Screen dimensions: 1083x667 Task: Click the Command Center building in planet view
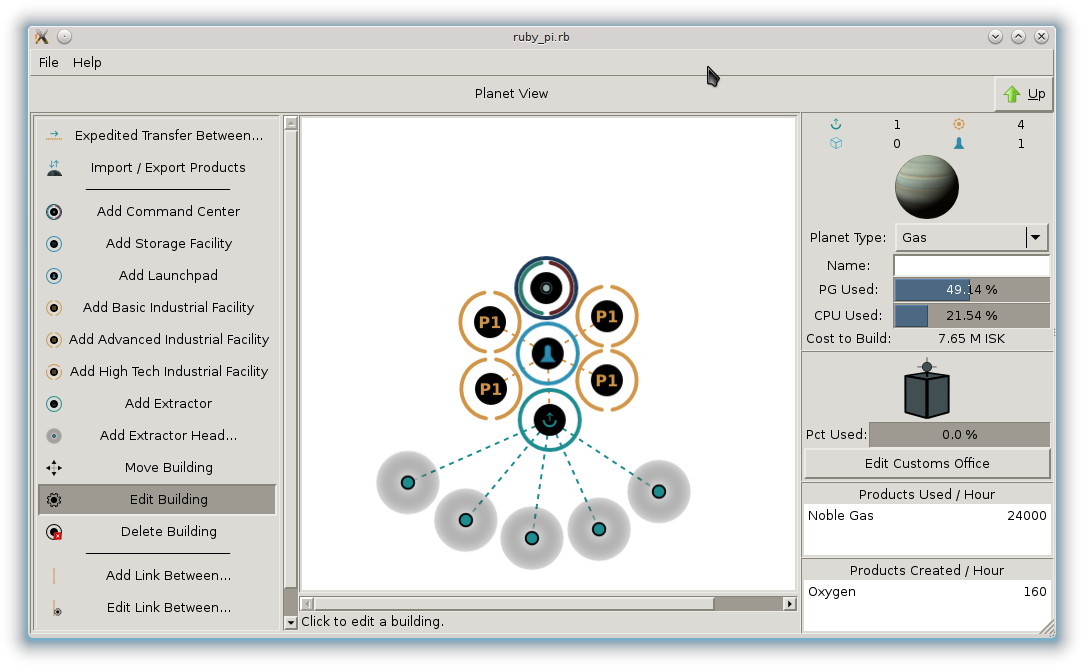point(546,288)
